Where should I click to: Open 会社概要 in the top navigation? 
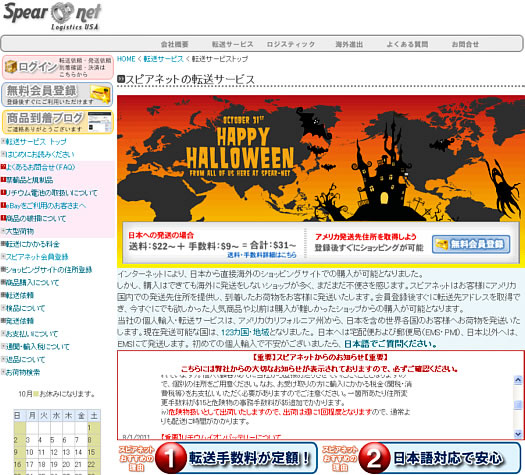point(174,44)
